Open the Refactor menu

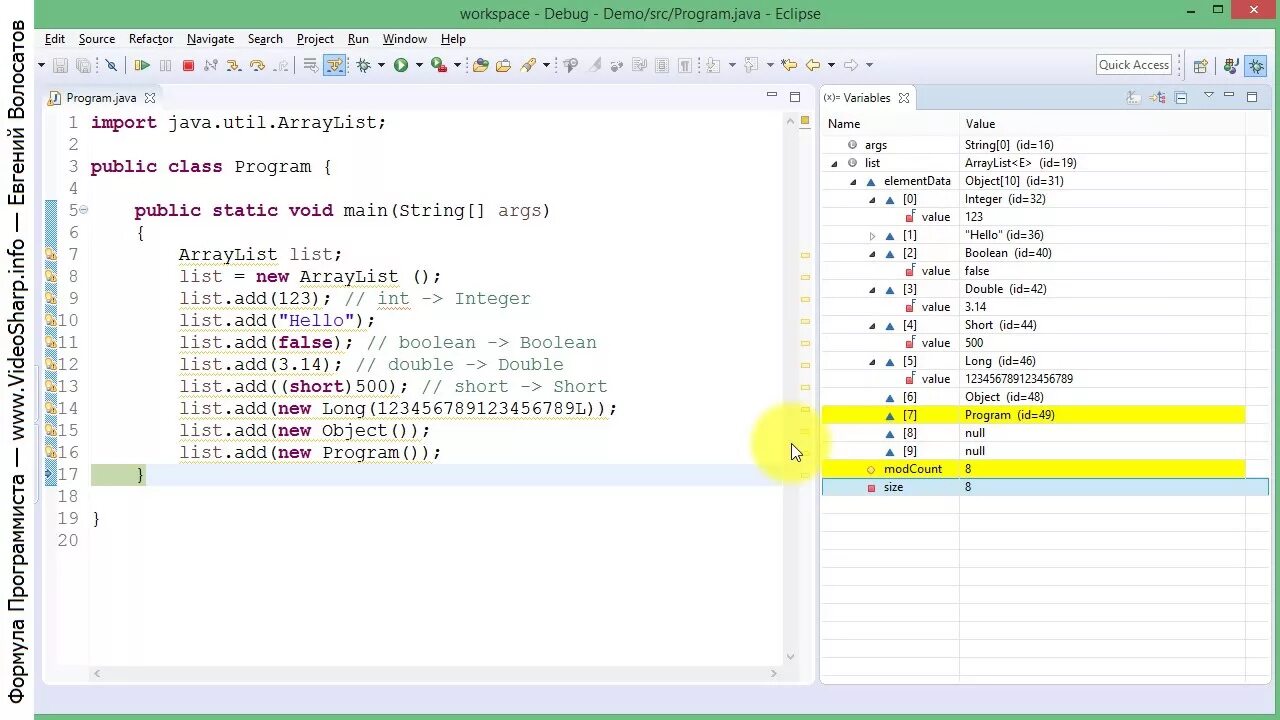(151, 39)
